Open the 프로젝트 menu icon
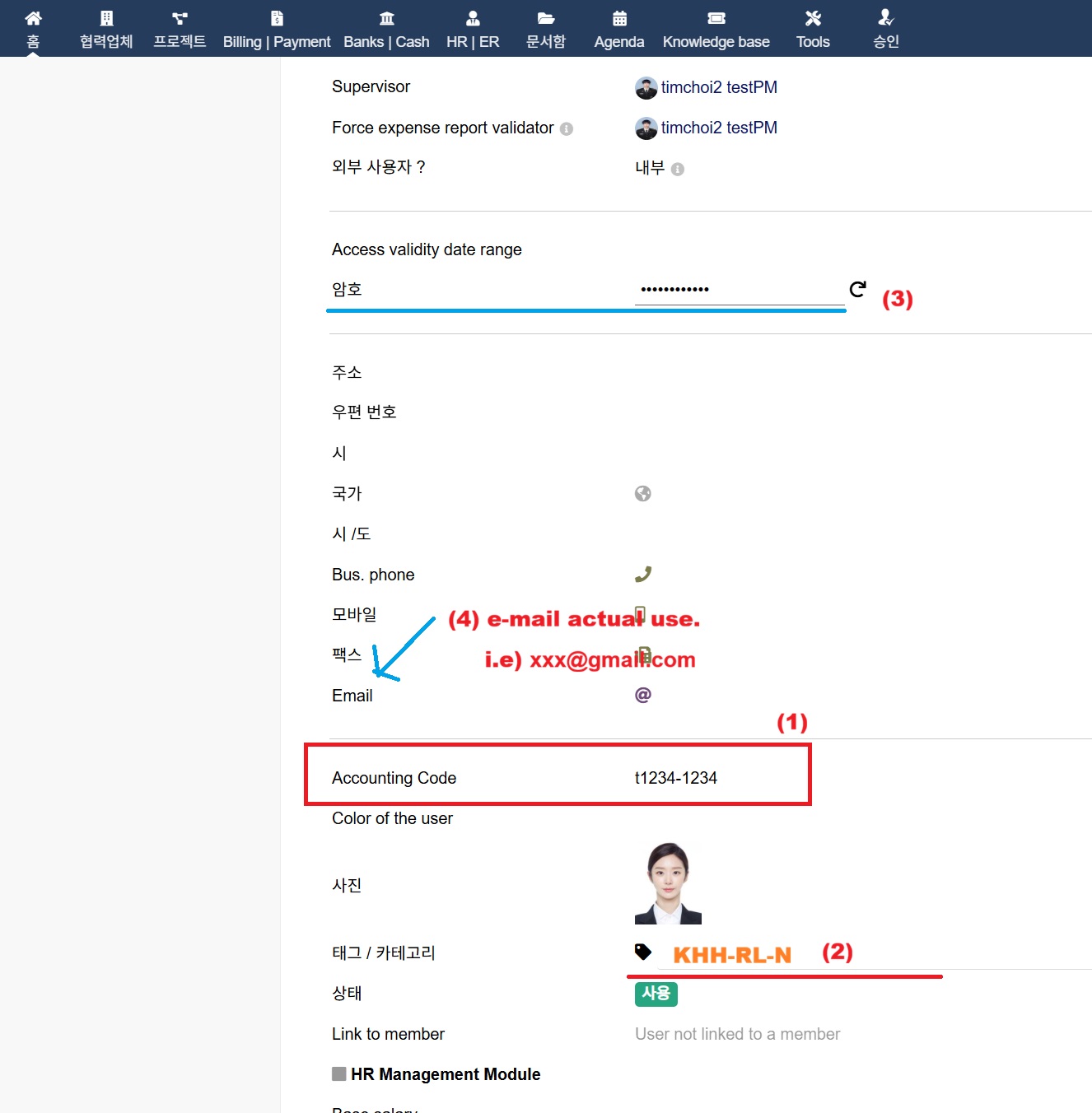Viewport: 1092px width, 1113px height. click(x=180, y=18)
